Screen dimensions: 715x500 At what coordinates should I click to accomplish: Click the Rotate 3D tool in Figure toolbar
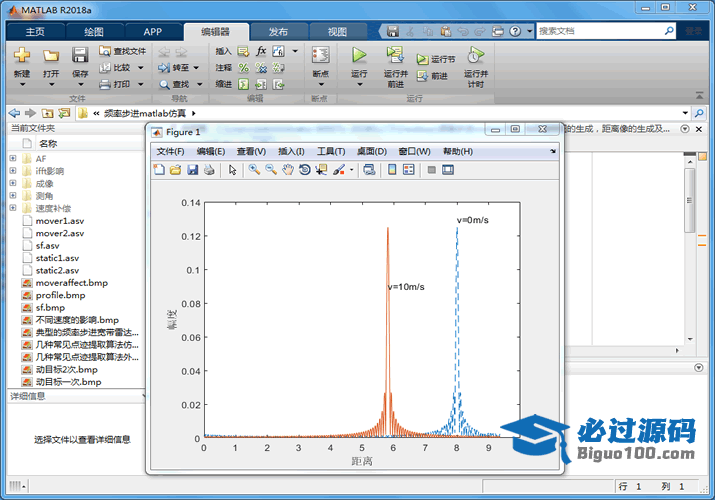304,170
